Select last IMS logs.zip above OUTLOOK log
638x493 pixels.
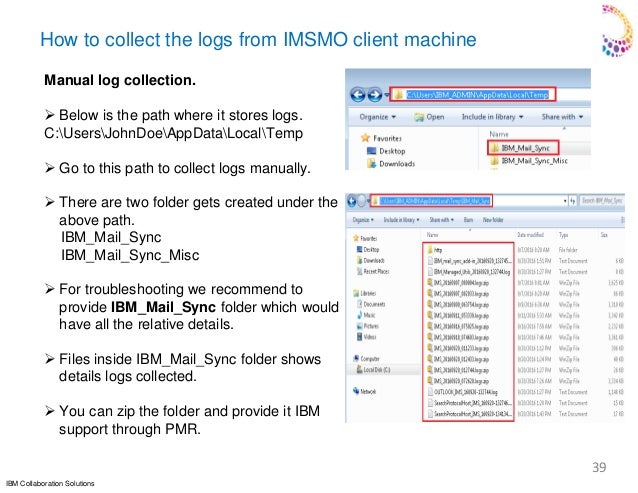tap(458, 381)
